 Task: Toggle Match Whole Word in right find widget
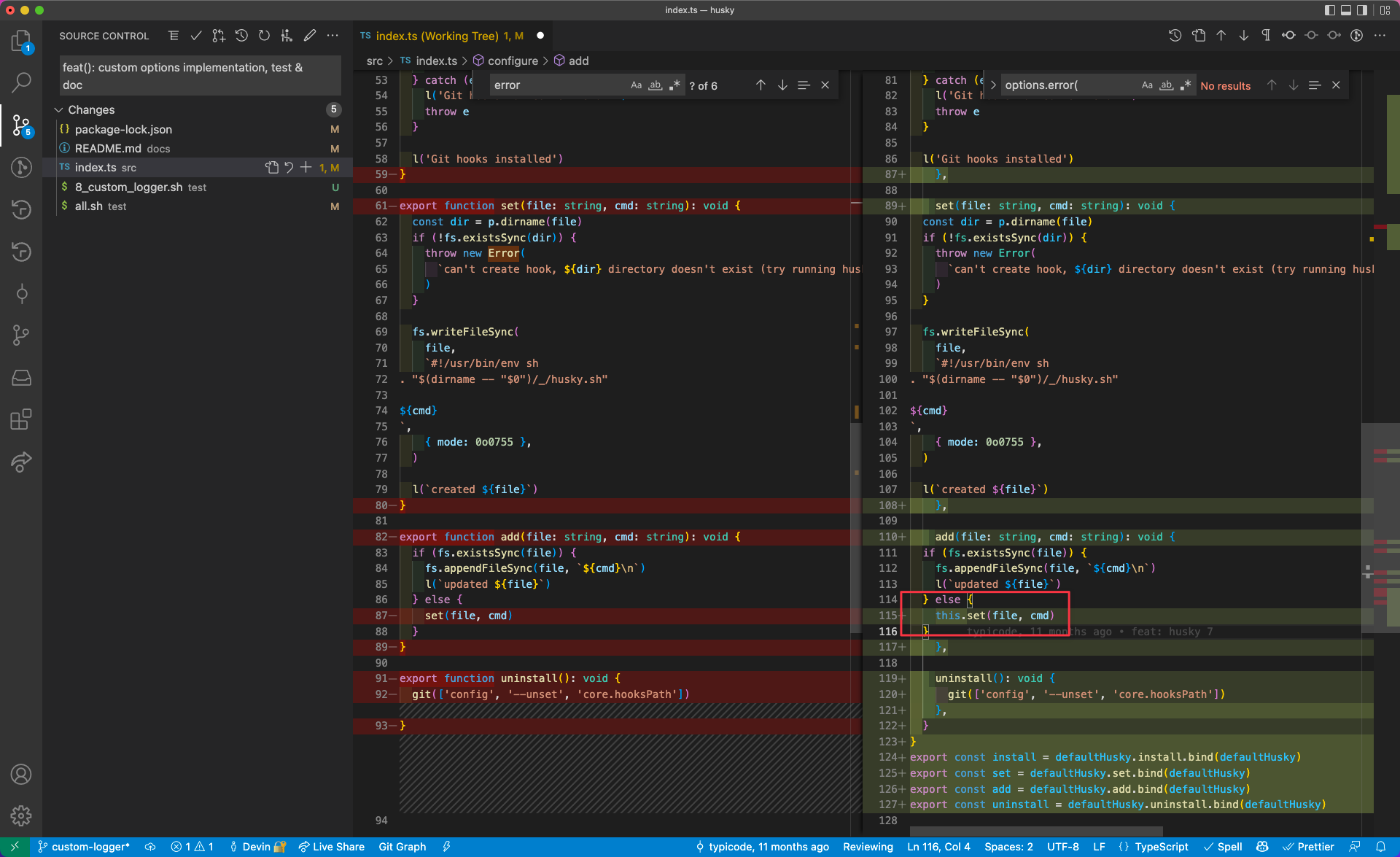click(x=1166, y=85)
